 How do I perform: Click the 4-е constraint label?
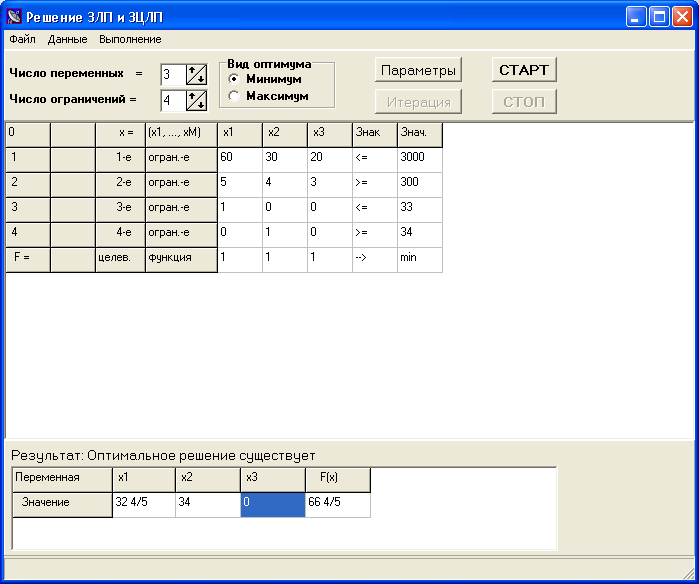pos(120,234)
